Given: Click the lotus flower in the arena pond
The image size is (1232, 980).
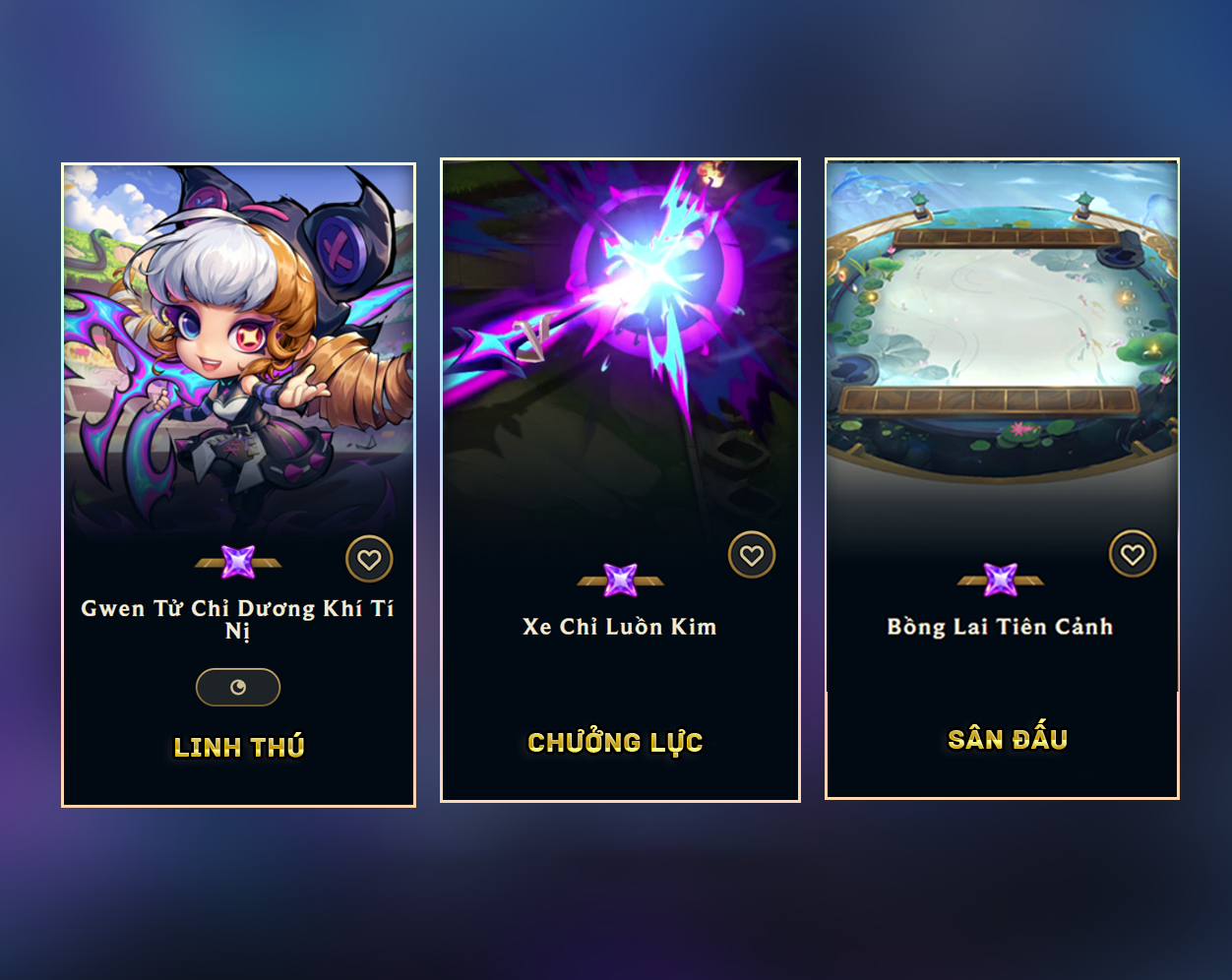Looking at the screenshot, I should (1017, 430).
